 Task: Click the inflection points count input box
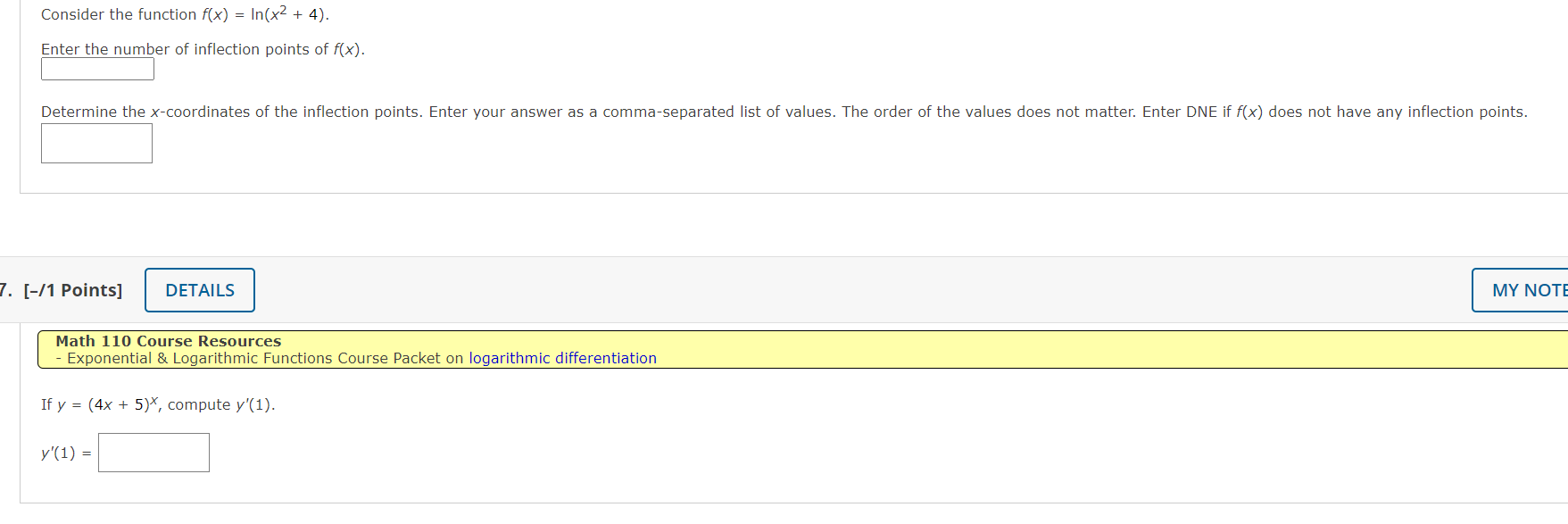[96, 68]
